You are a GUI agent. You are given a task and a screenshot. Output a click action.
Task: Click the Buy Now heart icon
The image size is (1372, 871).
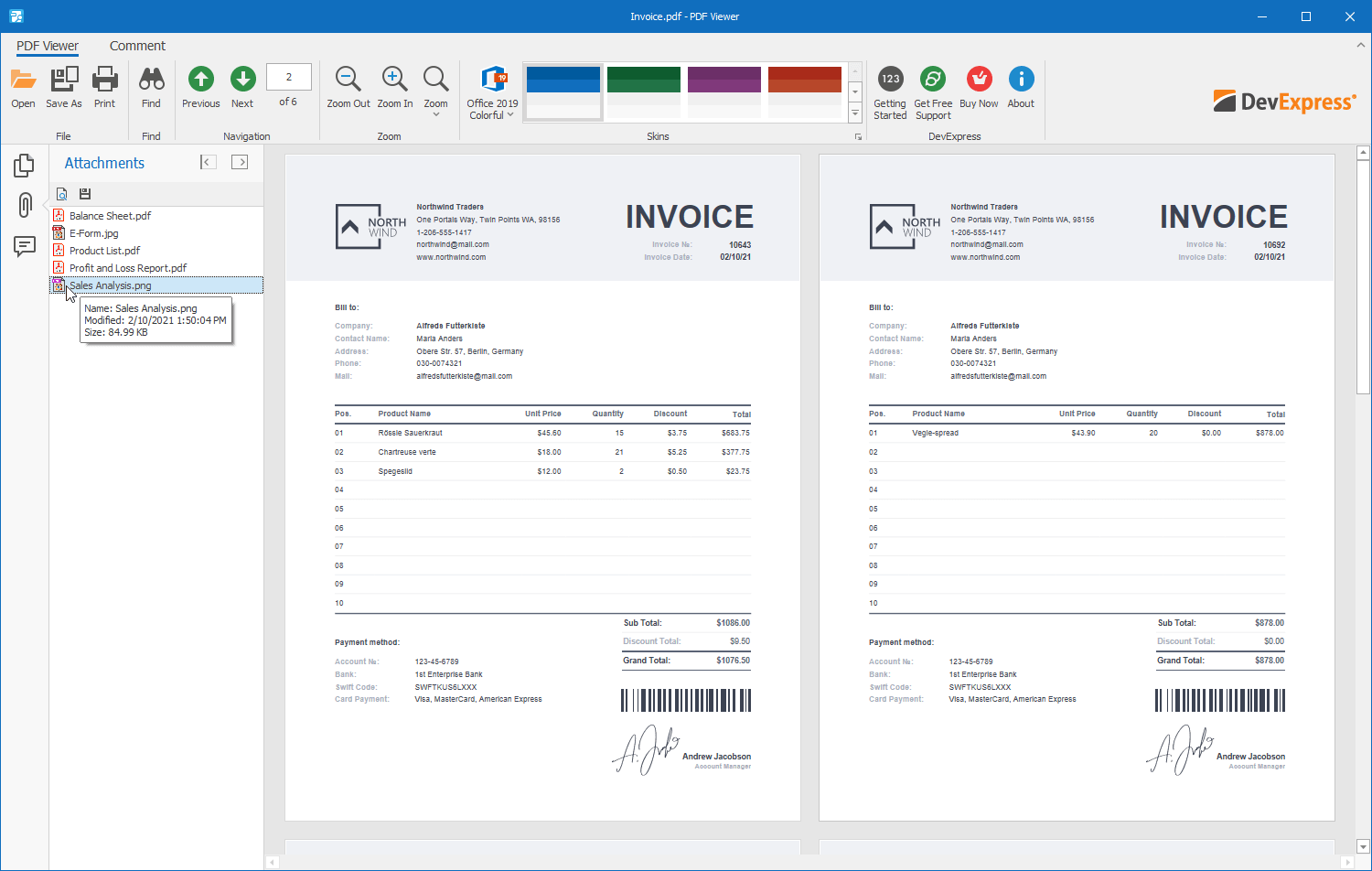(979, 87)
